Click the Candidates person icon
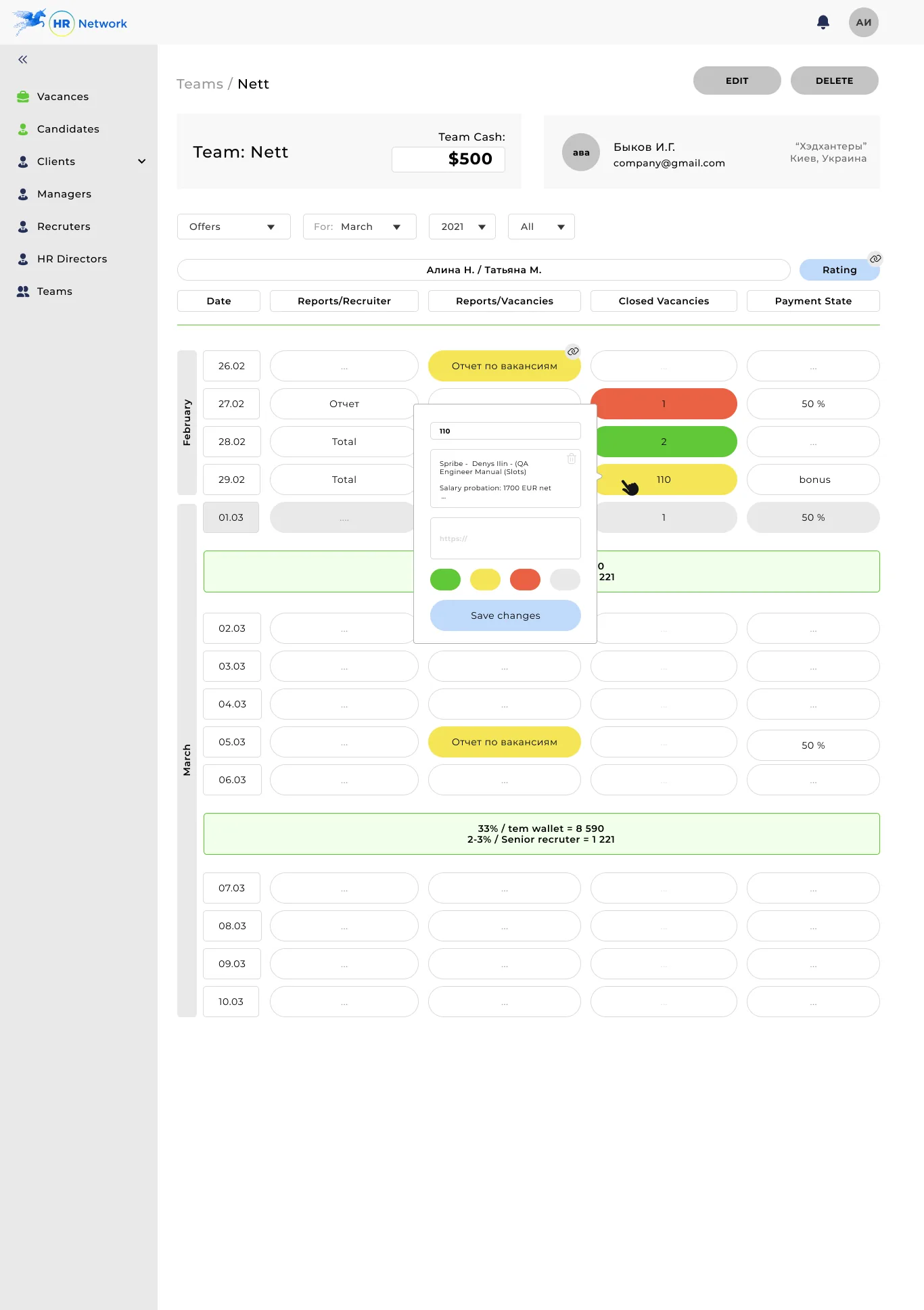 [x=23, y=129]
